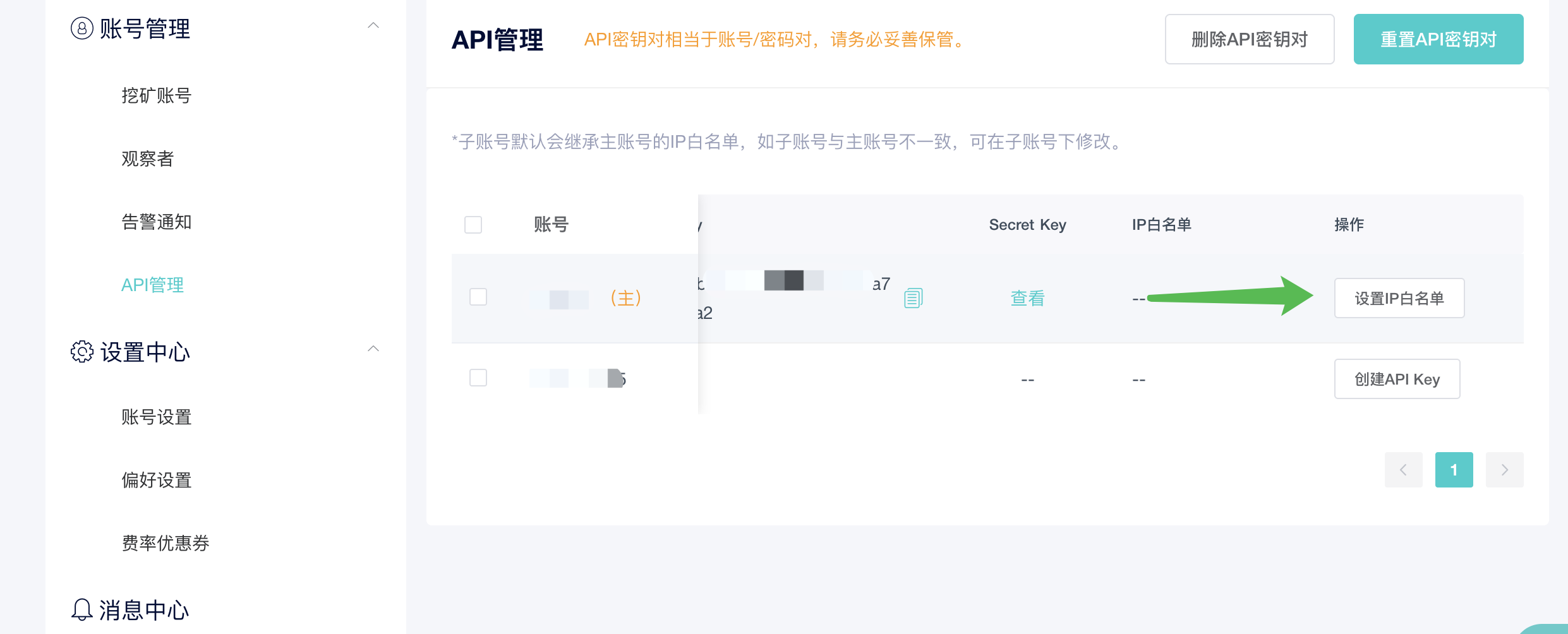Toggle the select-all checkbox in table header

pyautogui.click(x=473, y=225)
